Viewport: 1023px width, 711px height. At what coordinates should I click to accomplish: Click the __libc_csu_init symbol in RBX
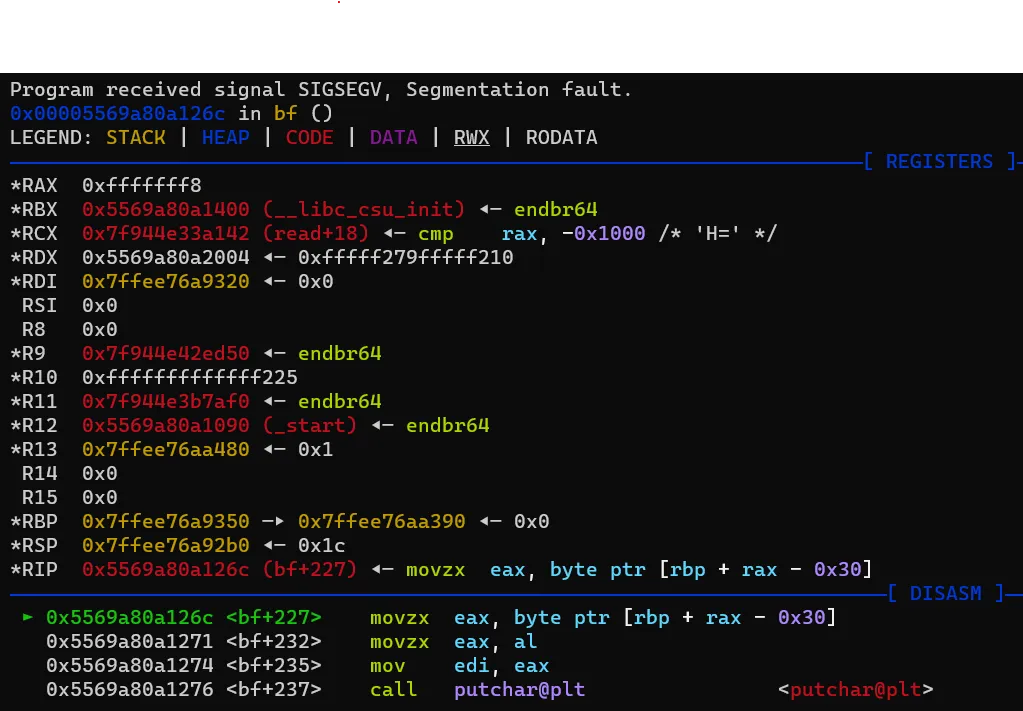364,210
